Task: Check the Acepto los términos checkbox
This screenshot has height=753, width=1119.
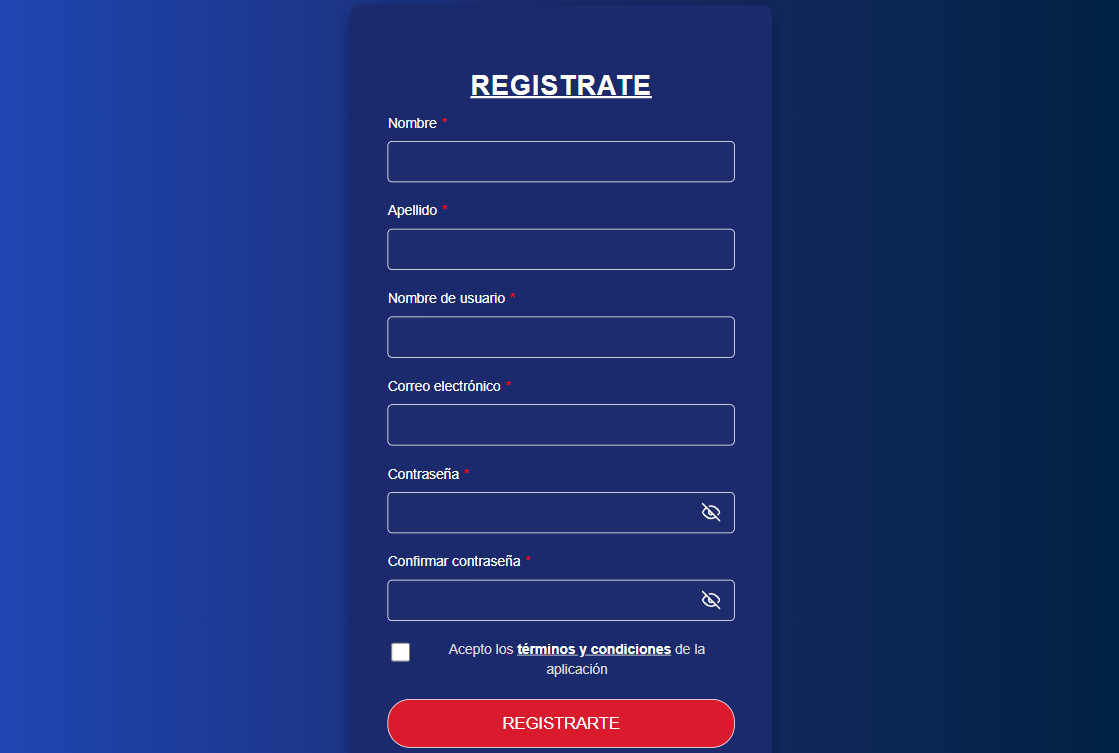Action: tap(401, 651)
